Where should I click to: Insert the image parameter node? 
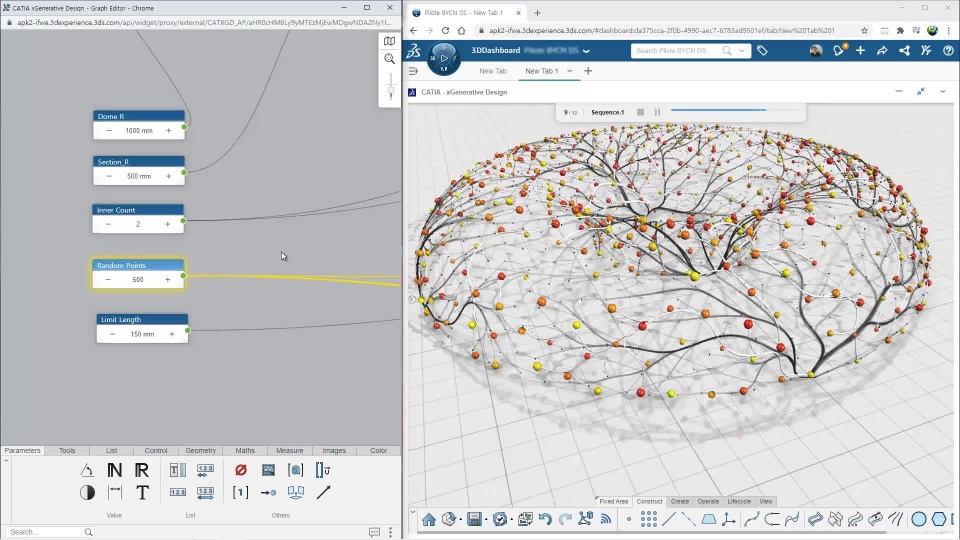(268, 470)
